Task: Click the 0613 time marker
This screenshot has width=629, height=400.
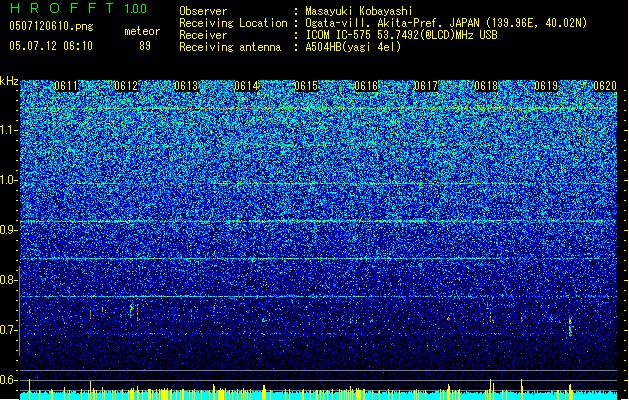Action: (x=186, y=86)
